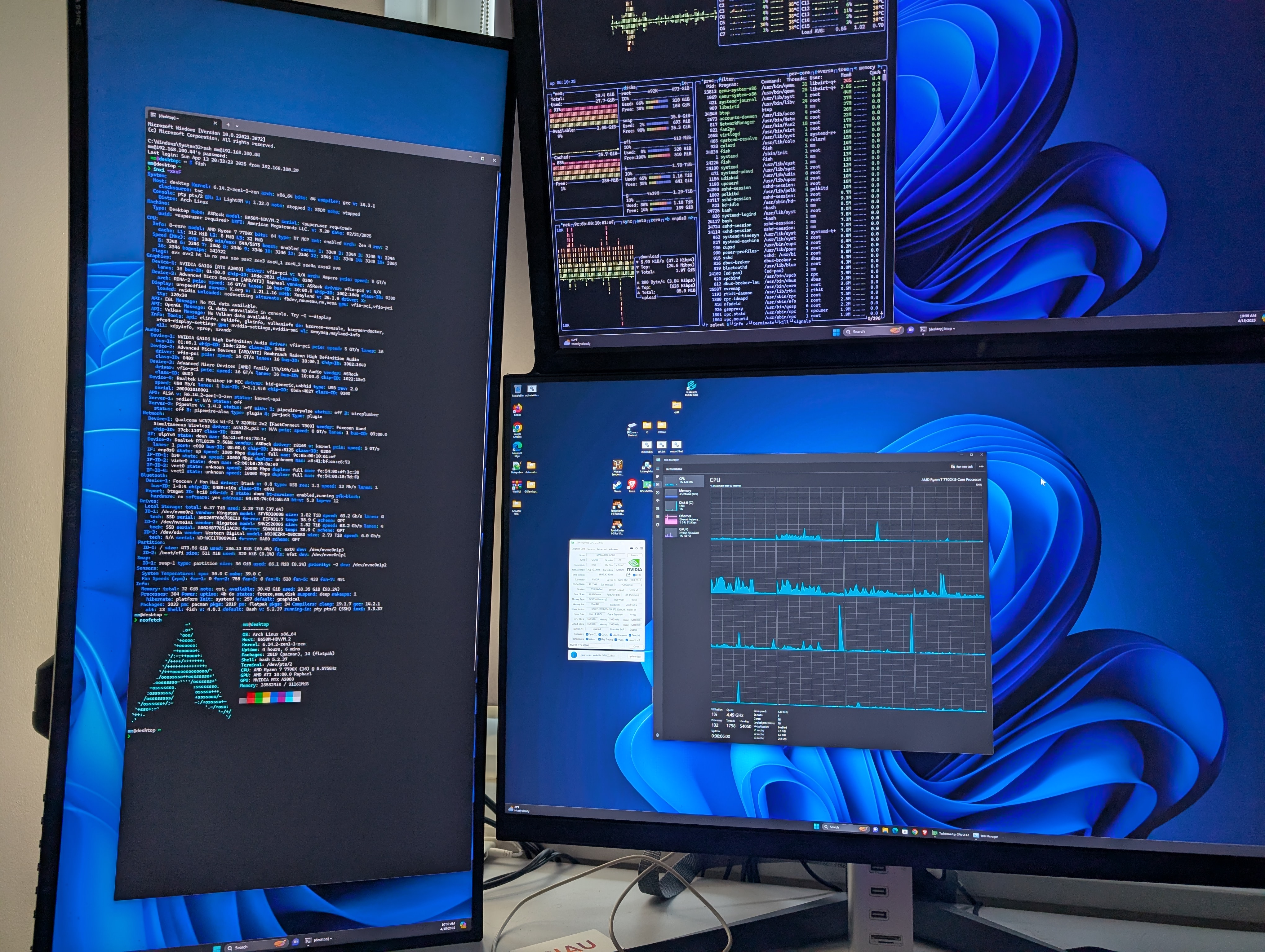Viewport: 1265px width, 952px height.
Task: Open Google Chrome desktop icon
Action: click(517, 431)
